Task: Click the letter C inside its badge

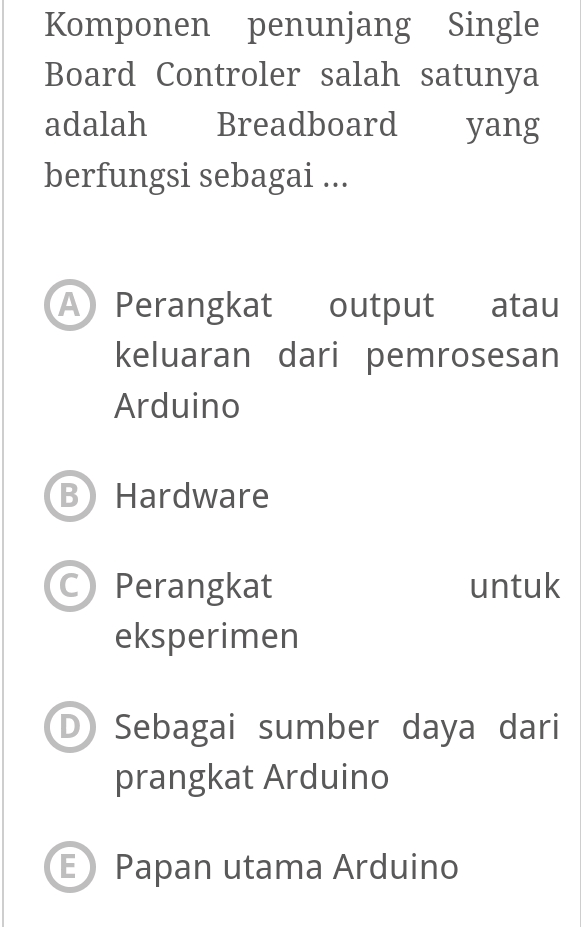Action: point(69,586)
